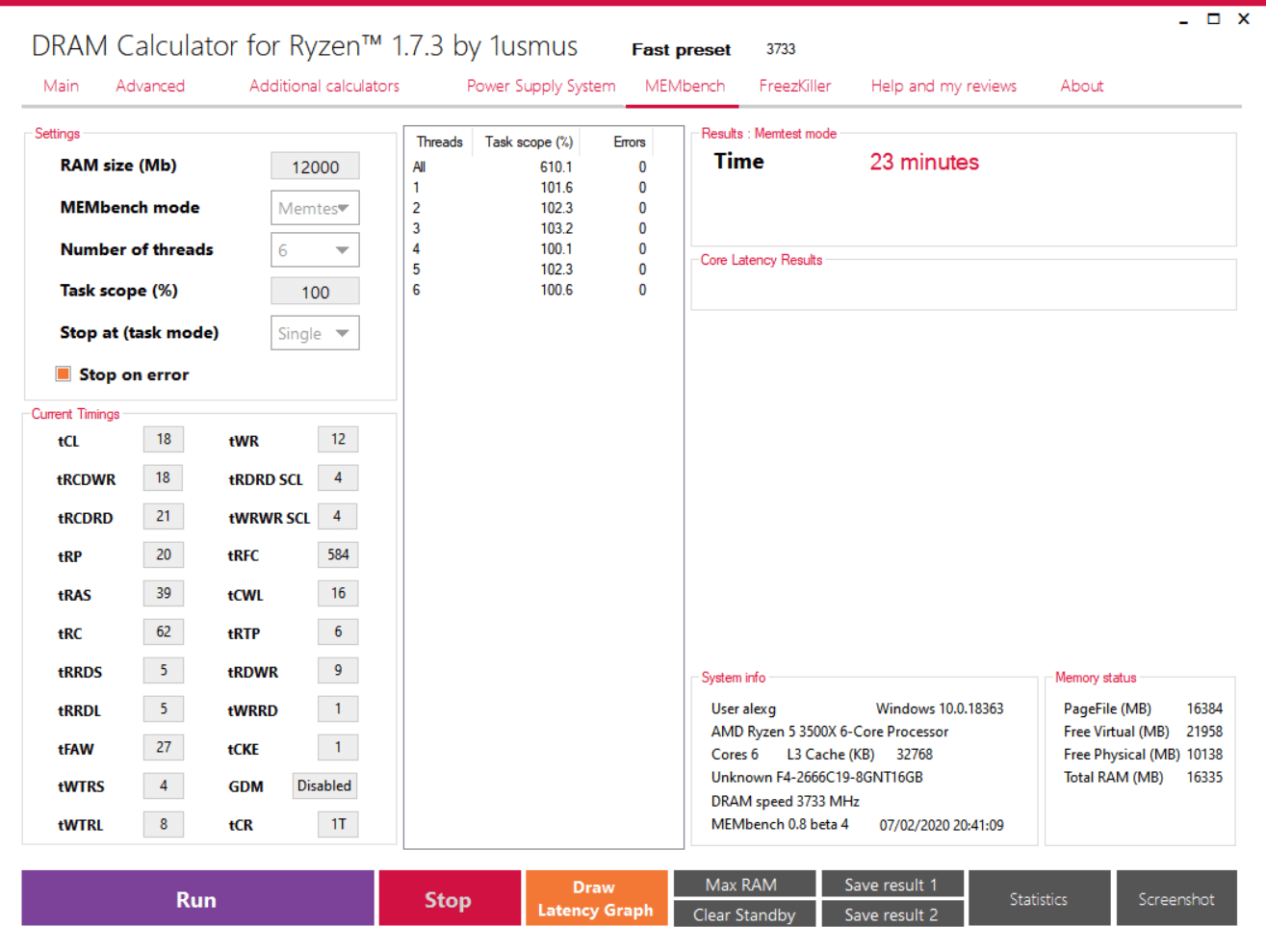Click the Task scope percent field

[x=315, y=292]
